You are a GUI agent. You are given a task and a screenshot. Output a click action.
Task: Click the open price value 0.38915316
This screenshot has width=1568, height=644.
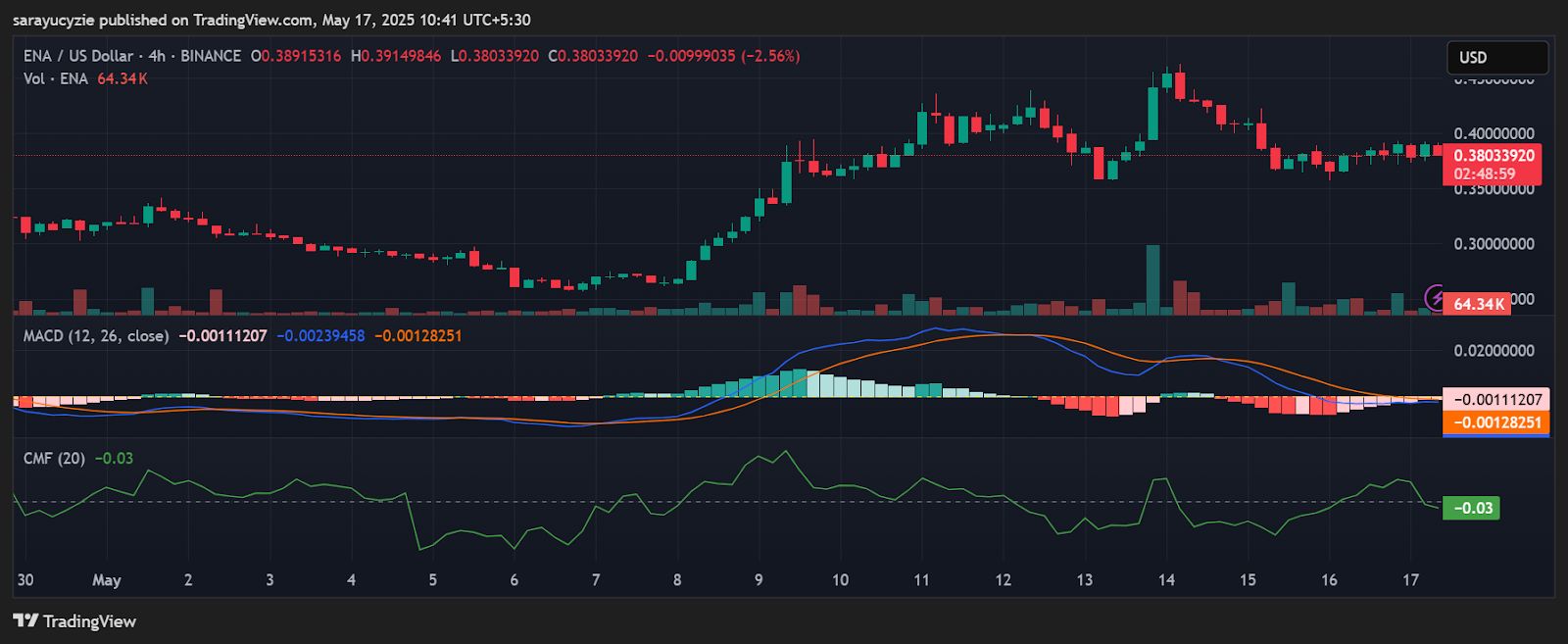pos(301,56)
